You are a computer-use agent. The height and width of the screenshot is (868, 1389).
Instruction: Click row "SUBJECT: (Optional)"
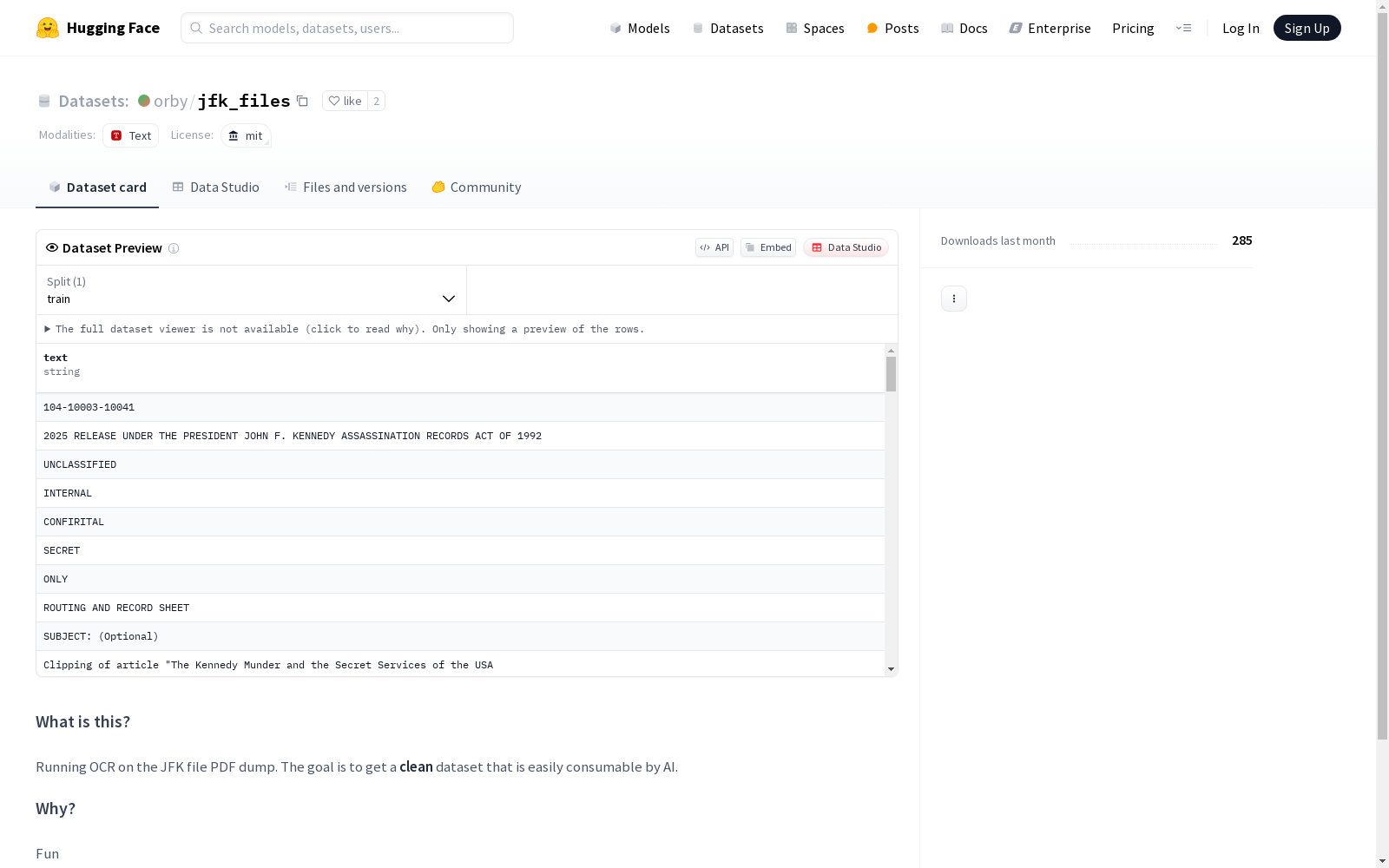pyautogui.click(x=460, y=636)
